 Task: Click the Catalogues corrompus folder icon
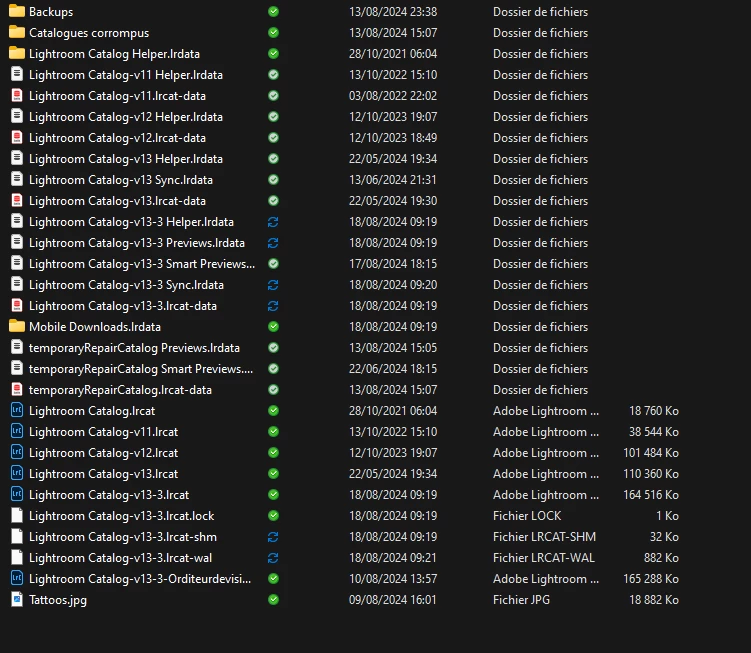(17, 33)
